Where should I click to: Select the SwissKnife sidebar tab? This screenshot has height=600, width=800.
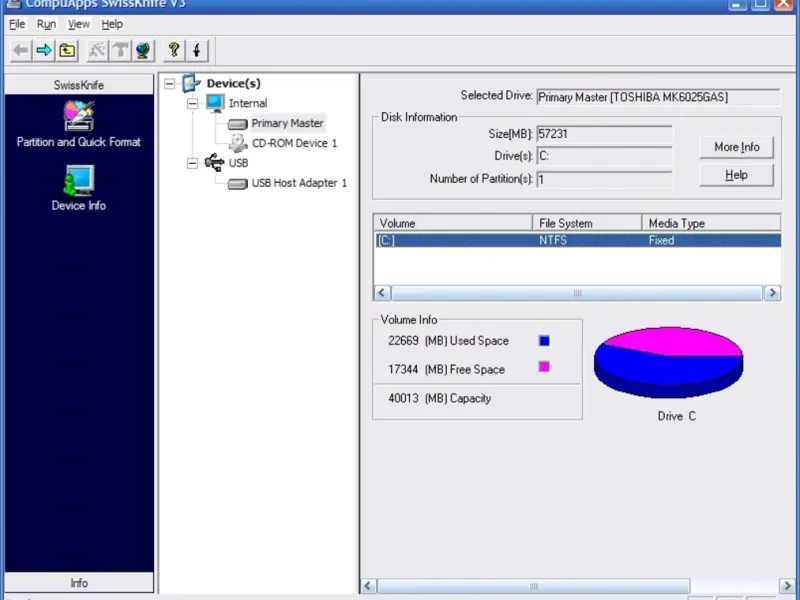coord(79,85)
